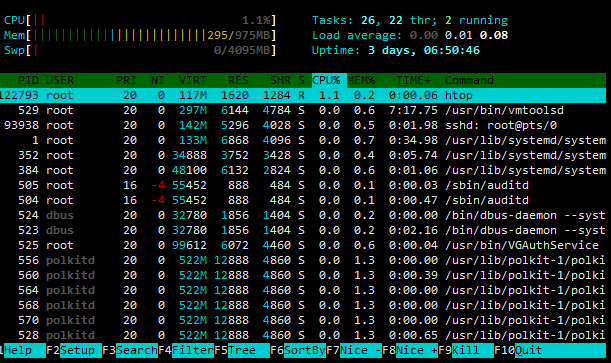Open the F6 SortBy selector
The height and width of the screenshot is (363, 611).
[298, 350]
